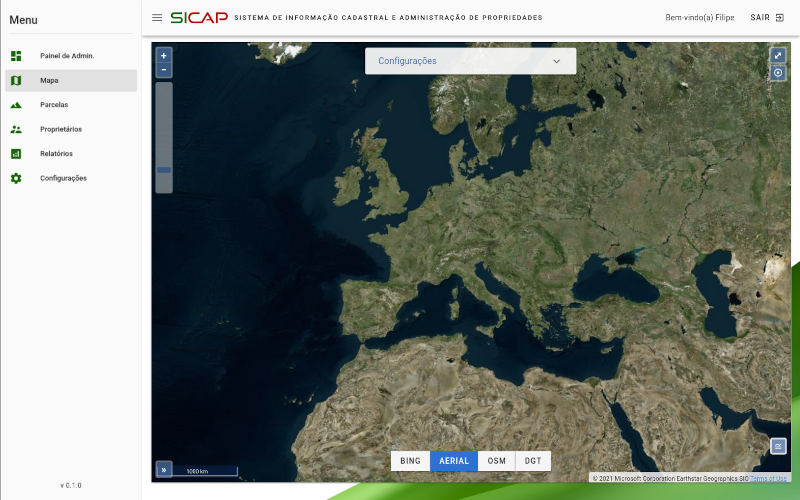The width and height of the screenshot is (800, 500).
Task: Click the Configurações chevron arrow
Action: 557,61
